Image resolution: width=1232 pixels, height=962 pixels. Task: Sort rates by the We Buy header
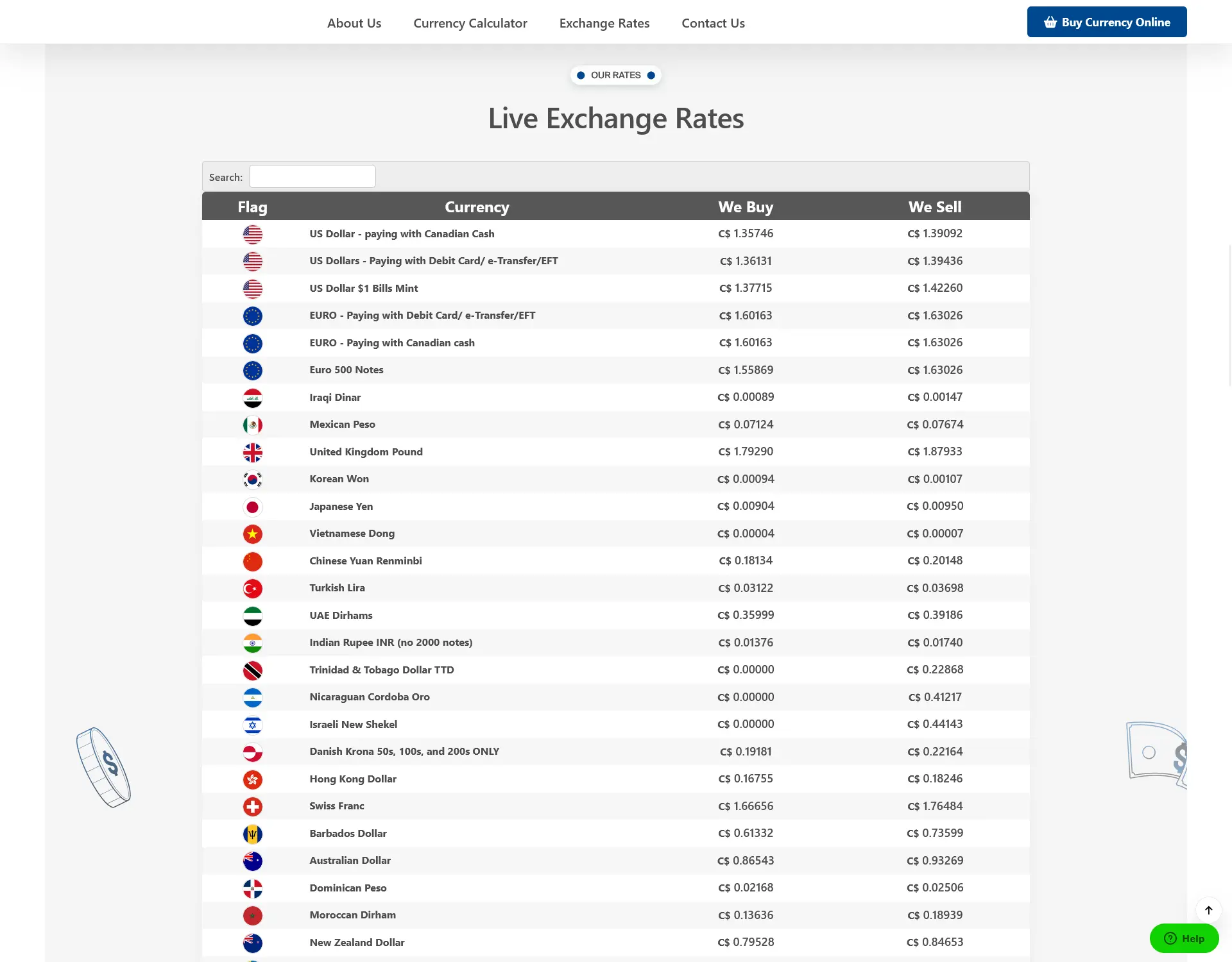coord(746,207)
